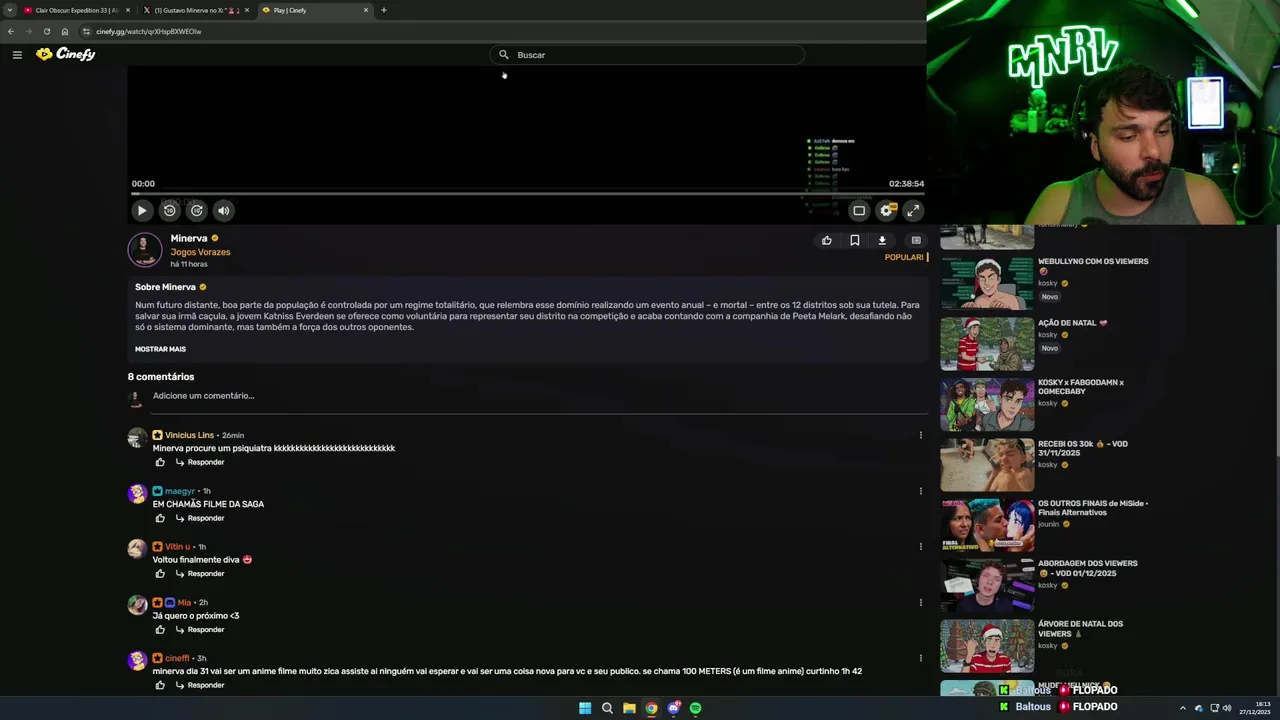Open AÇÃO DE NATAL video thumbnail
1280x720 pixels.
(x=987, y=343)
